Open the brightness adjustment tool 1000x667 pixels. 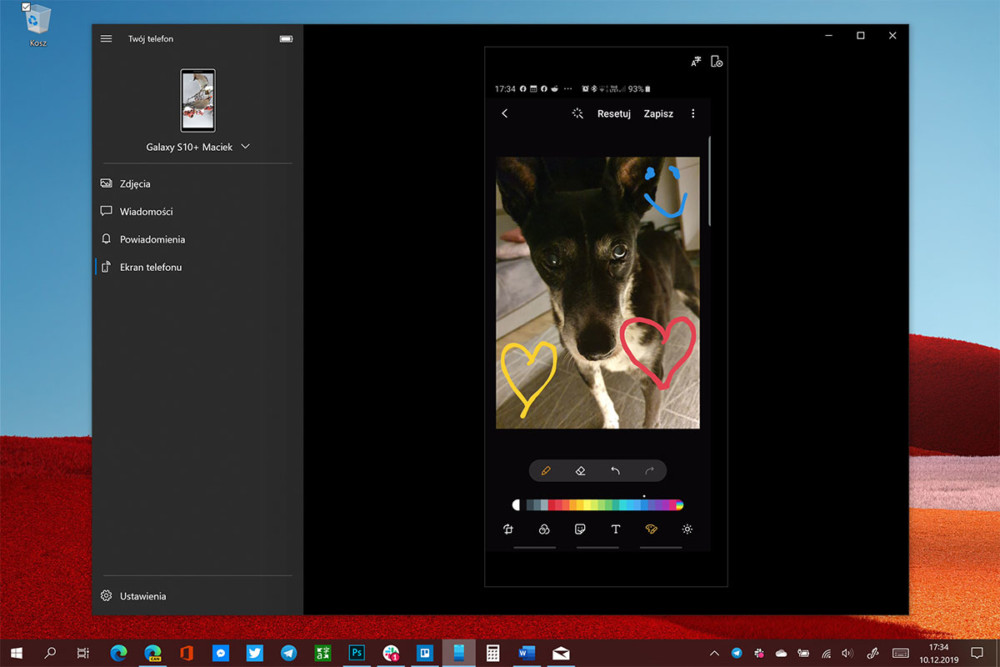(x=687, y=529)
